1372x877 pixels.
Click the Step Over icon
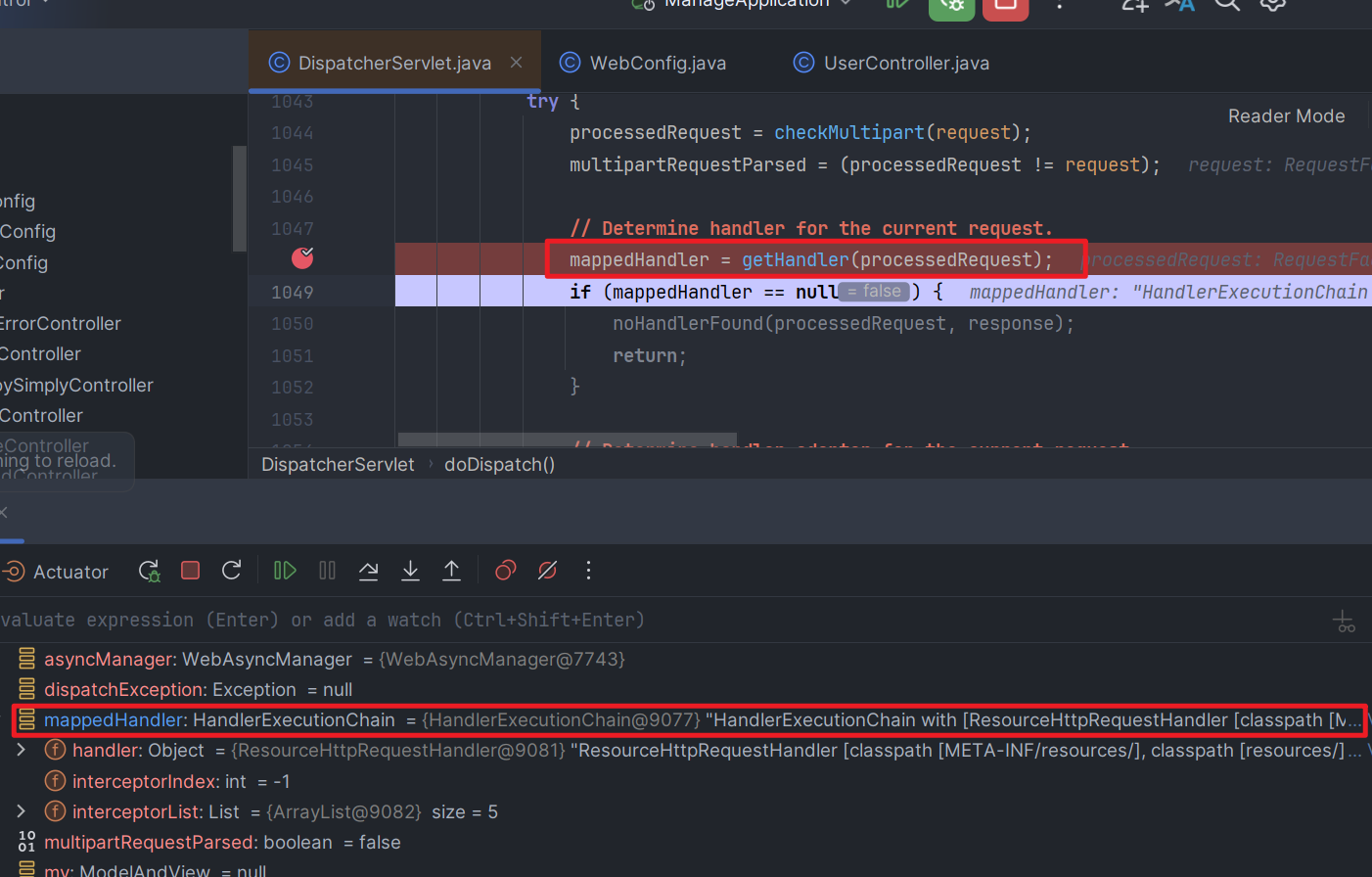click(x=369, y=571)
